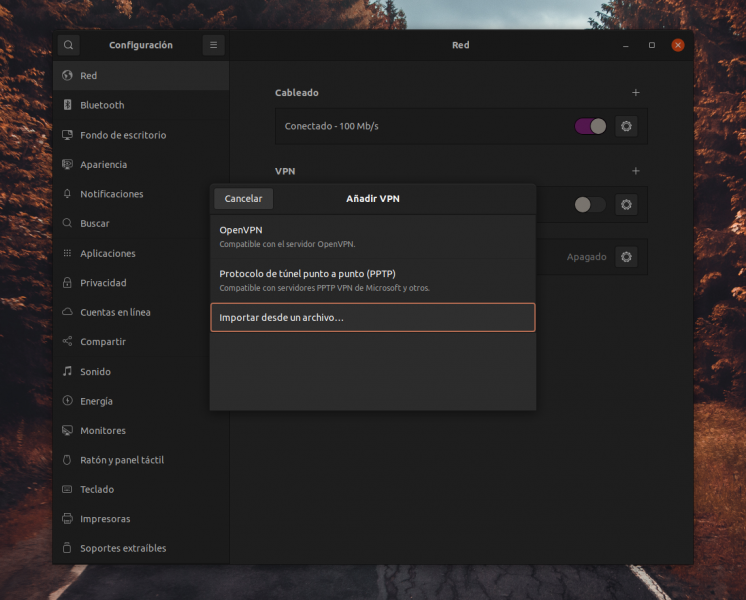Open the wired connection gear settings
This screenshot has width=746, height=600.
coord(626,126)
